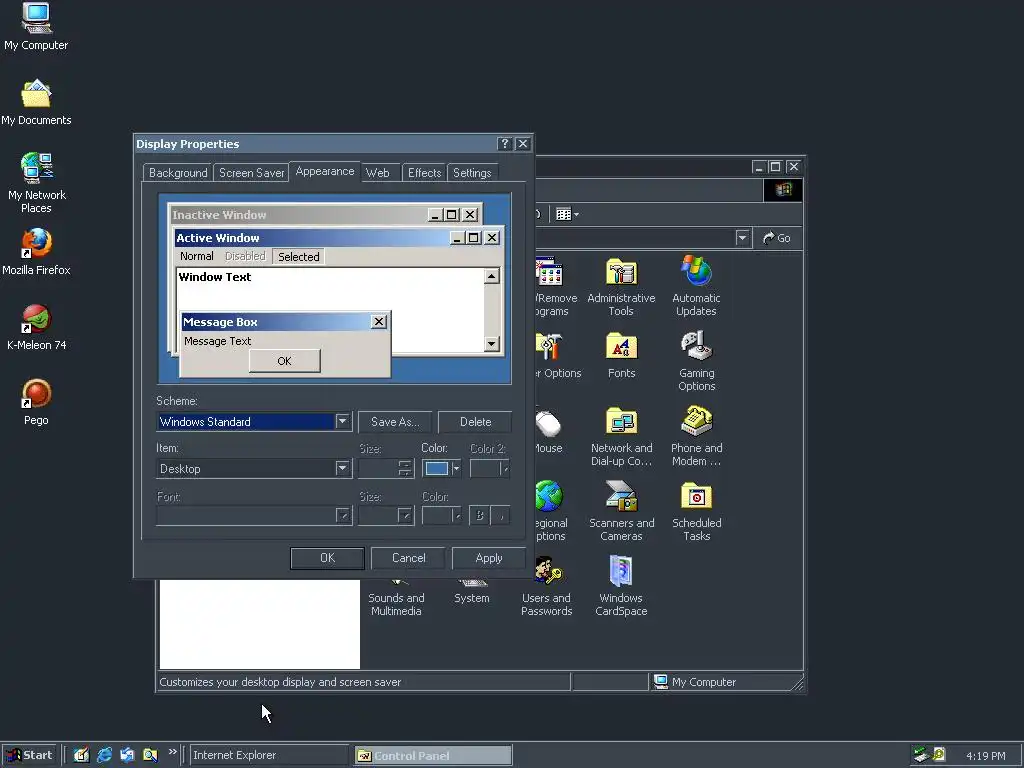Click the Control Panel taskbar button
This screenshot has height=768, width=1024.
(432, 756)
